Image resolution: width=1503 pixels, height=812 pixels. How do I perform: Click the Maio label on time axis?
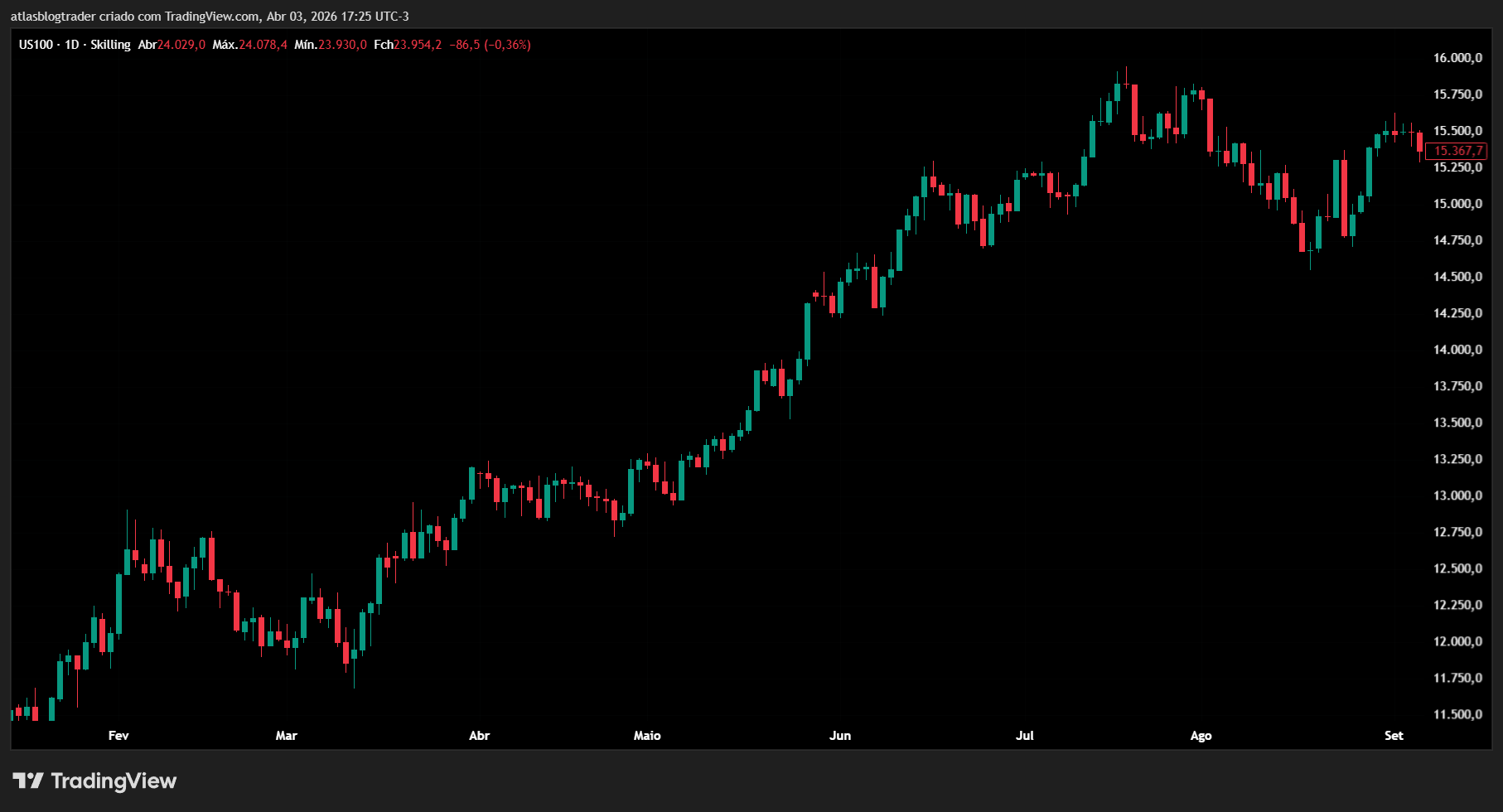647,736
